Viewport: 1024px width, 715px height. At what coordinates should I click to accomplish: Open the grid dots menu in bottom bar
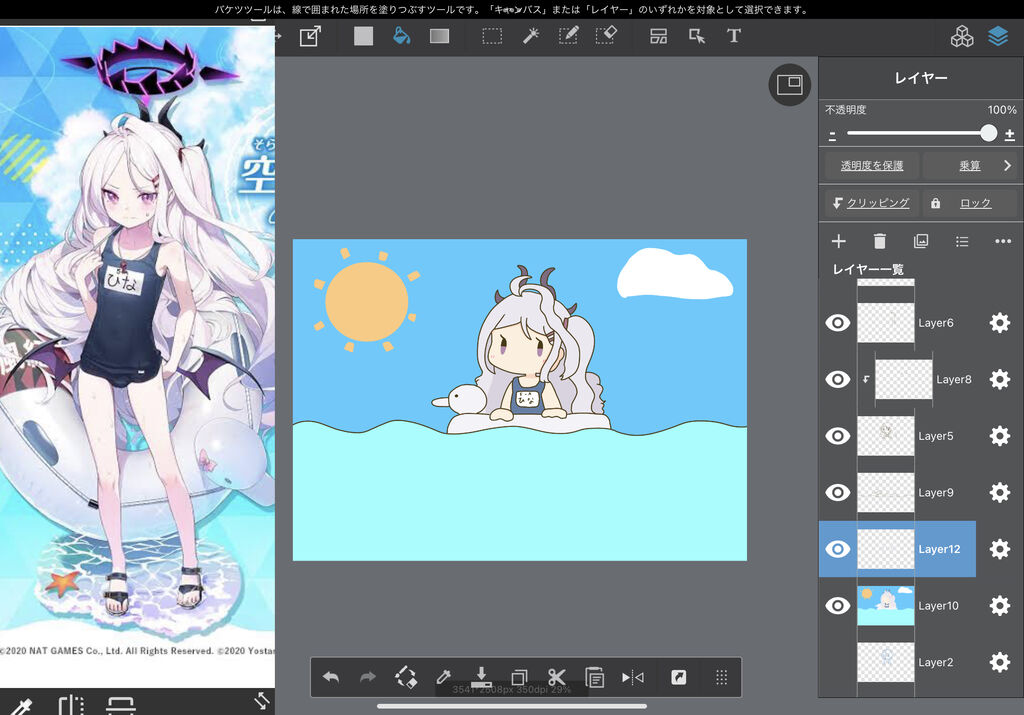[721, 677]
